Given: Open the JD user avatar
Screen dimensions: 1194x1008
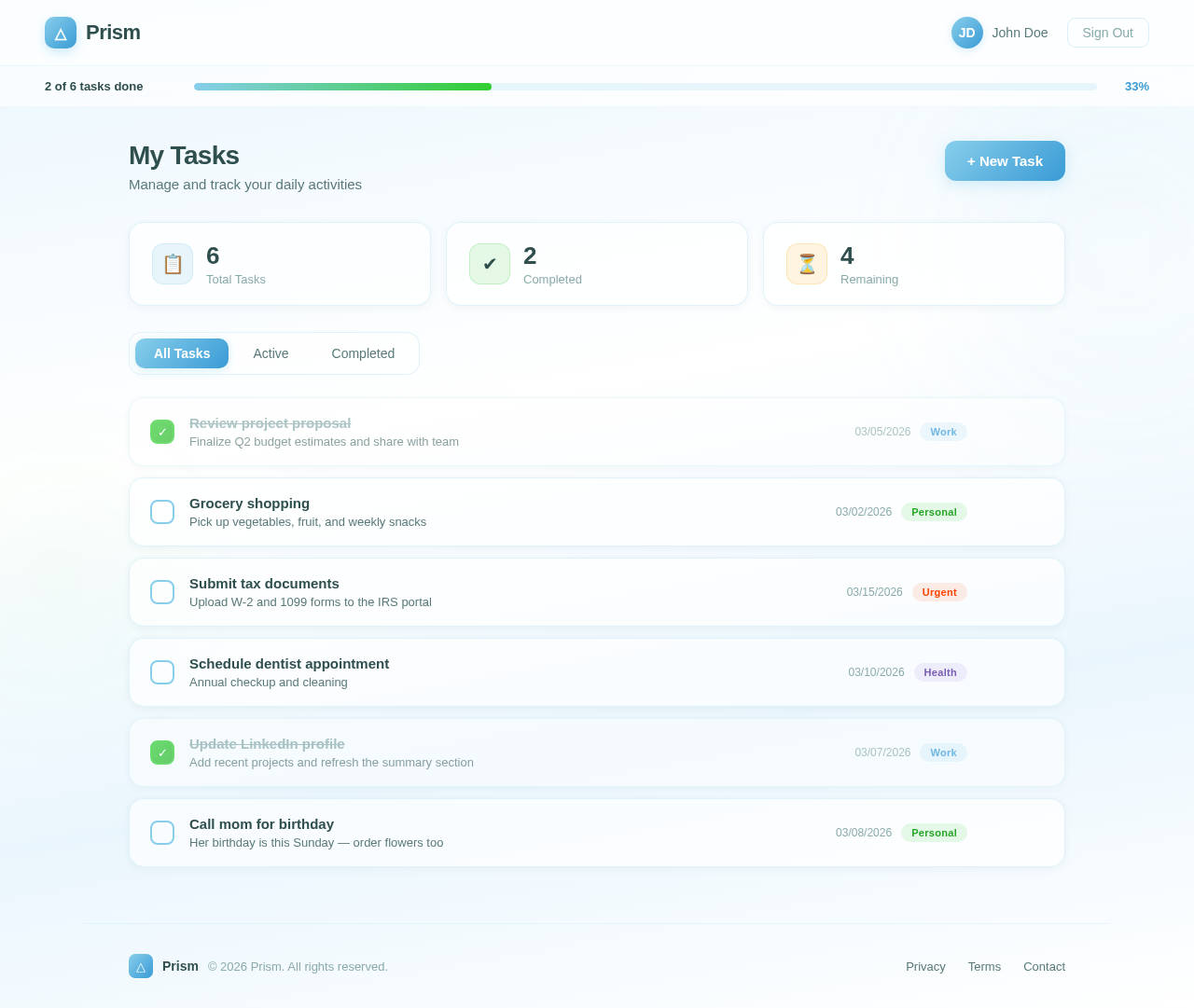Looking at the screenshot, I should pyautogui.click(x=966, y=33).
